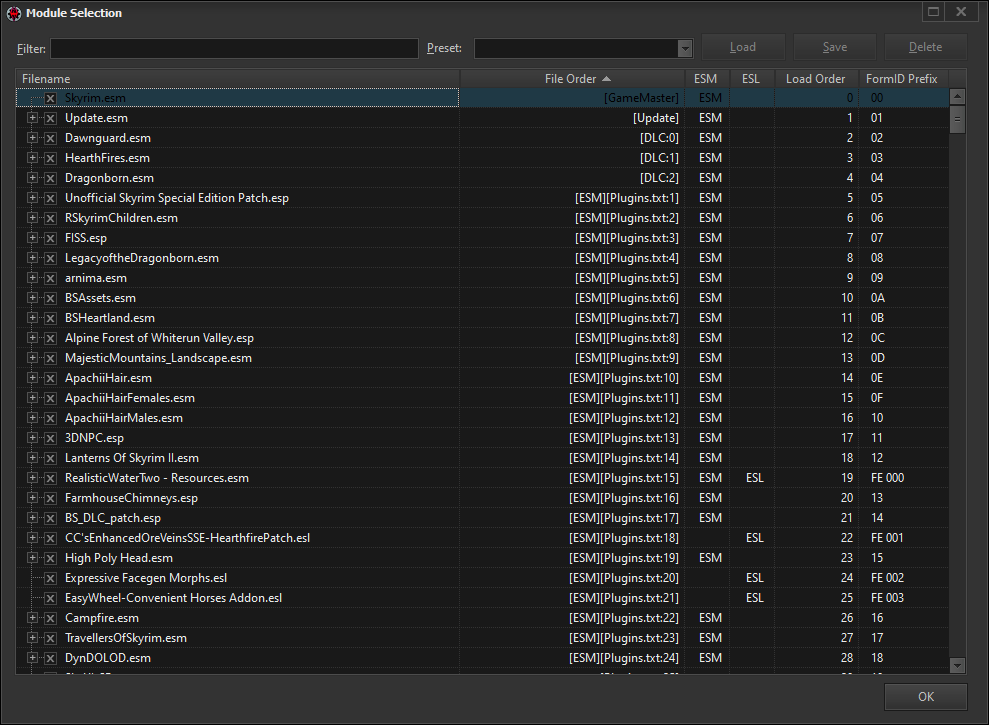Uncheck the Update.esm checkbox
This screenshot has width=989, height=725.
(x=50, y=119)
